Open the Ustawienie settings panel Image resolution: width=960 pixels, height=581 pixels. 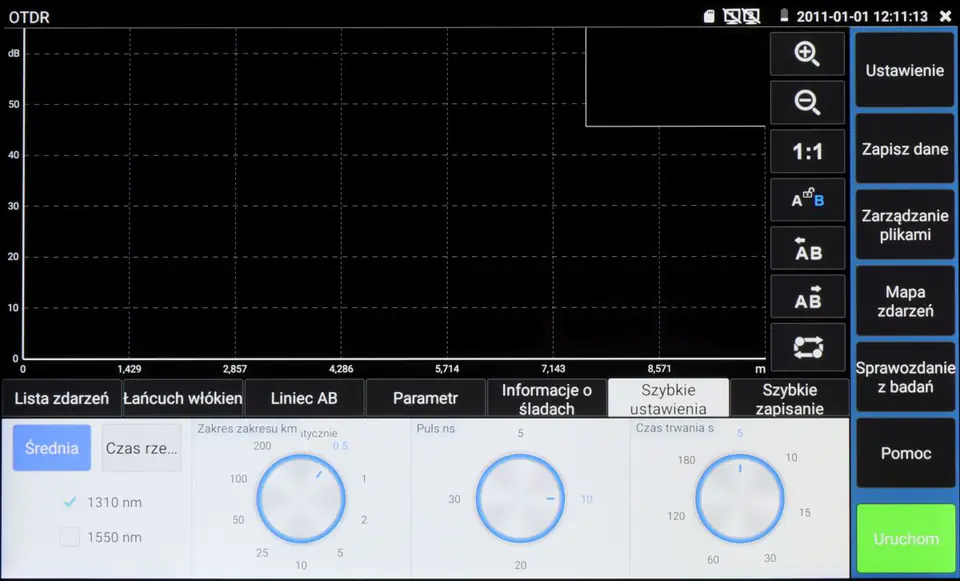click(905, 70)
